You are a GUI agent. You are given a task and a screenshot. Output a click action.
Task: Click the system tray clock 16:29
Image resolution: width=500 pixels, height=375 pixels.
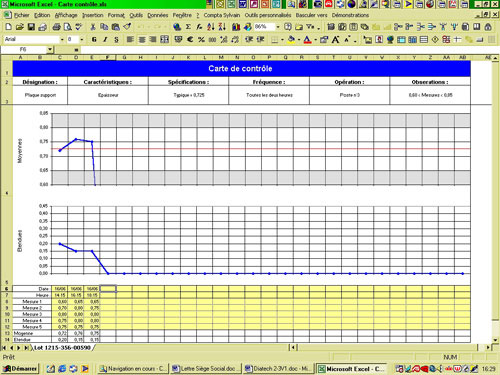tap(489, 369)
